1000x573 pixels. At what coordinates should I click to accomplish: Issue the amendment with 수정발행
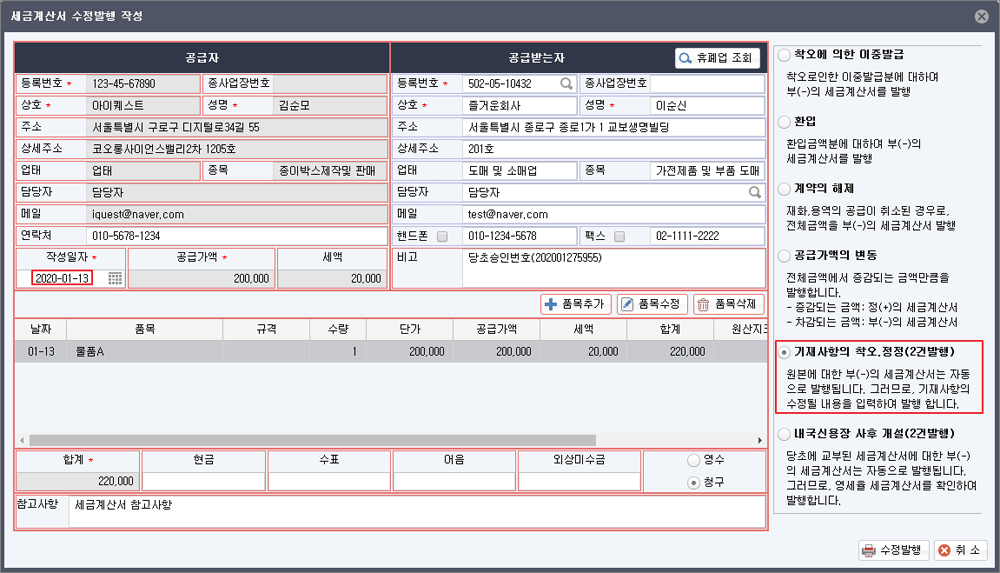(893, 550)
